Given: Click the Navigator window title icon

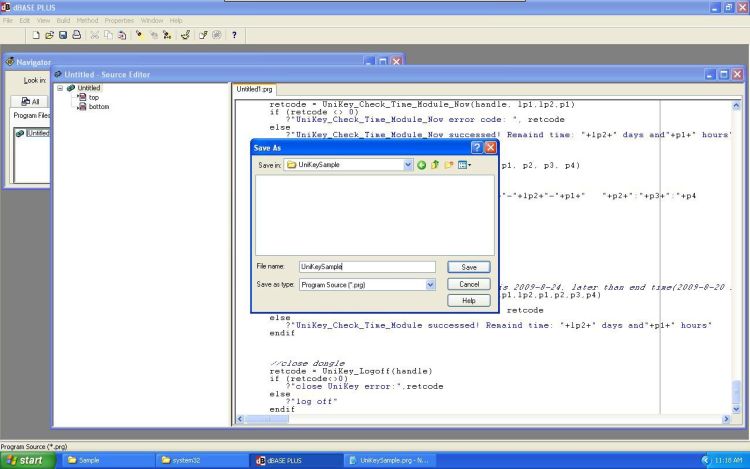Looking at the screenshot, I should (x=10, y=62).
